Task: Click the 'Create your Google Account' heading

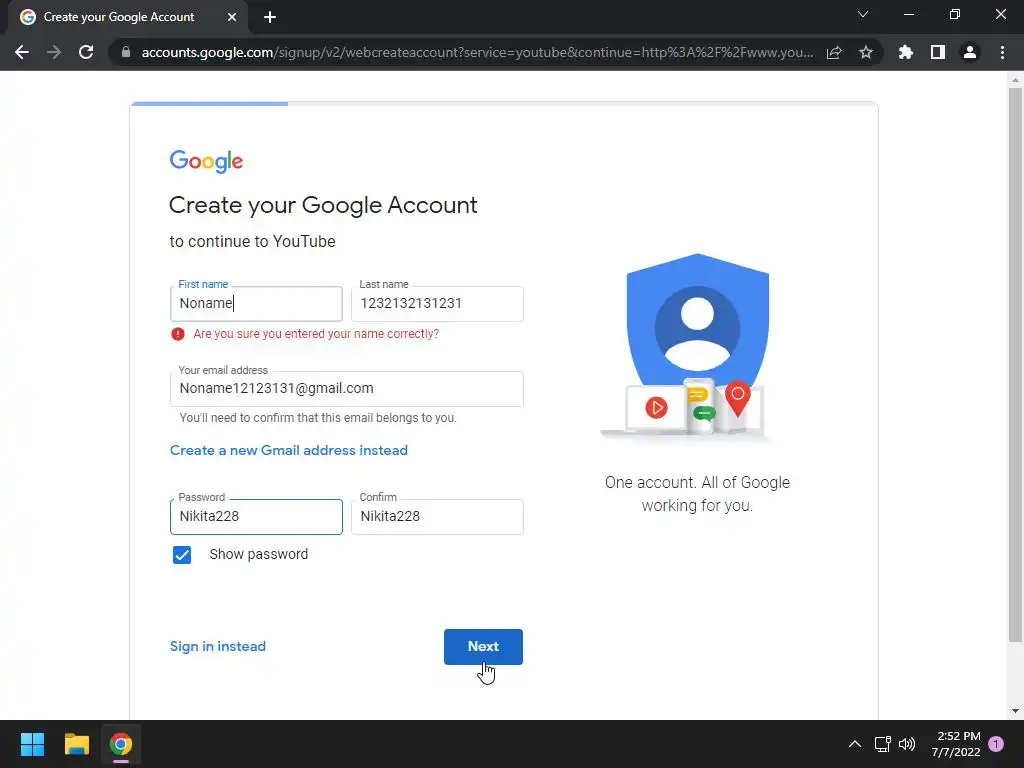Action: pos(323,205)
